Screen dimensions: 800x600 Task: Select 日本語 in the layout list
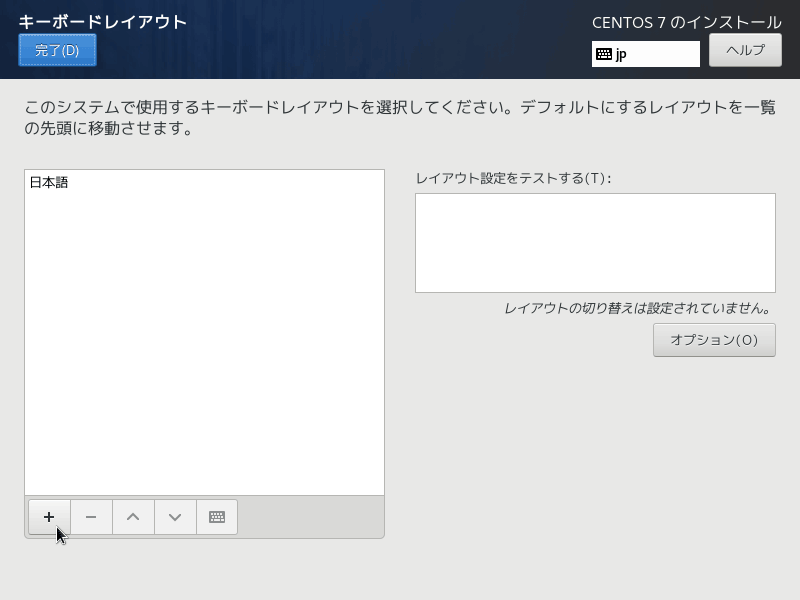click(x=49, y=183)
